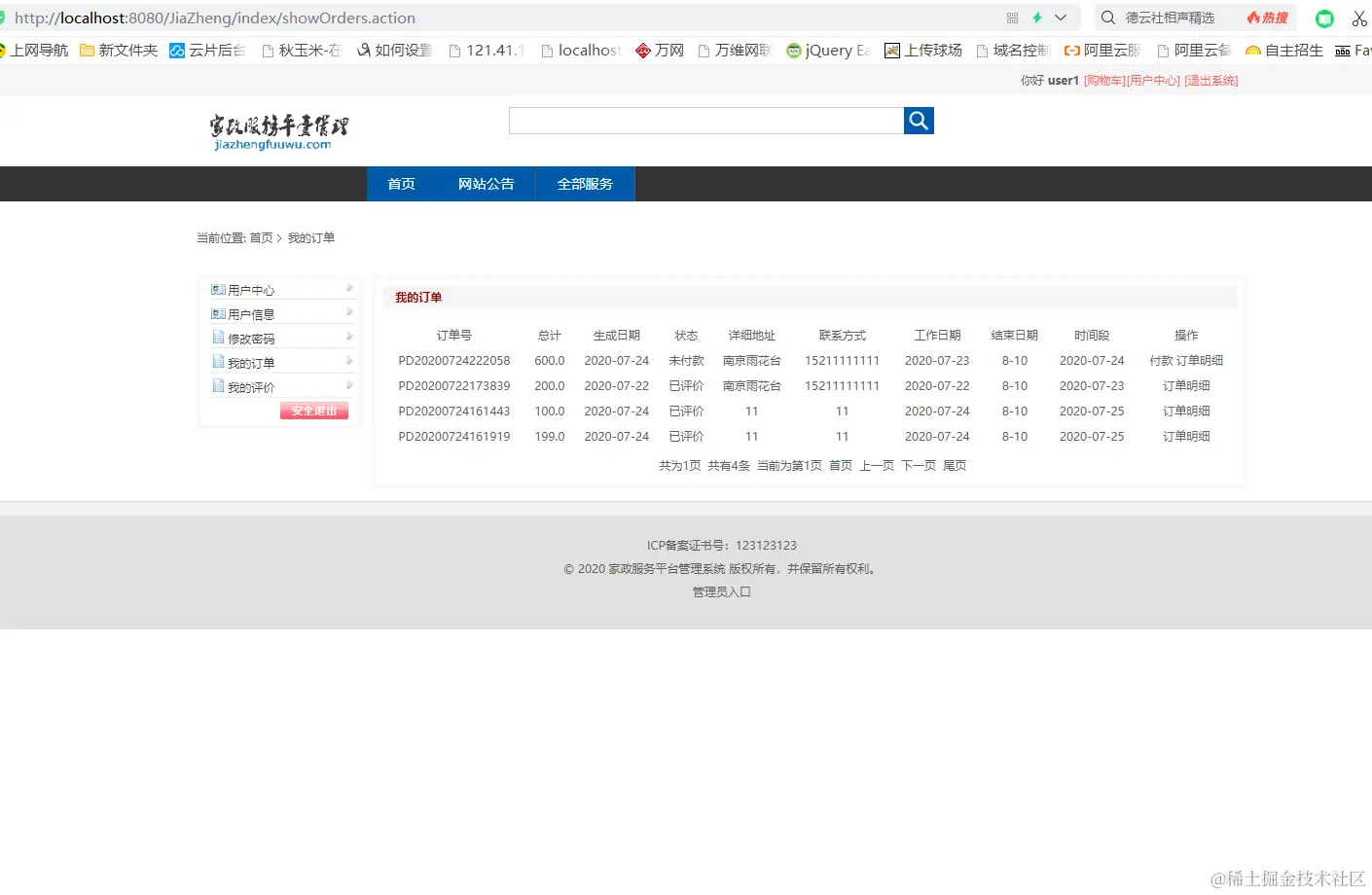This screenshot has height=895, width=1372.
Task: Open 订单明细 for order PD20200724161919
Action: click(x=1186, y=437)
